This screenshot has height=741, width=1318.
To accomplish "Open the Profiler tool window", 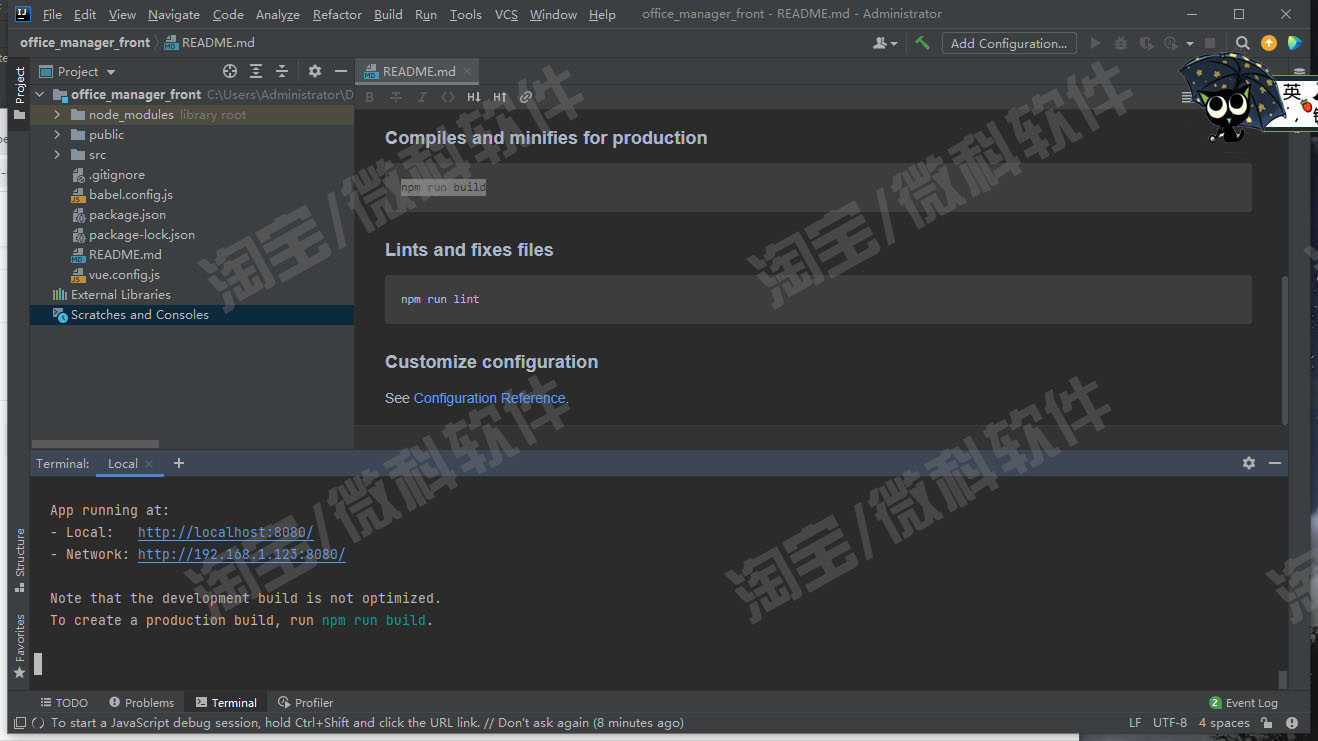I will click(305, 702).
